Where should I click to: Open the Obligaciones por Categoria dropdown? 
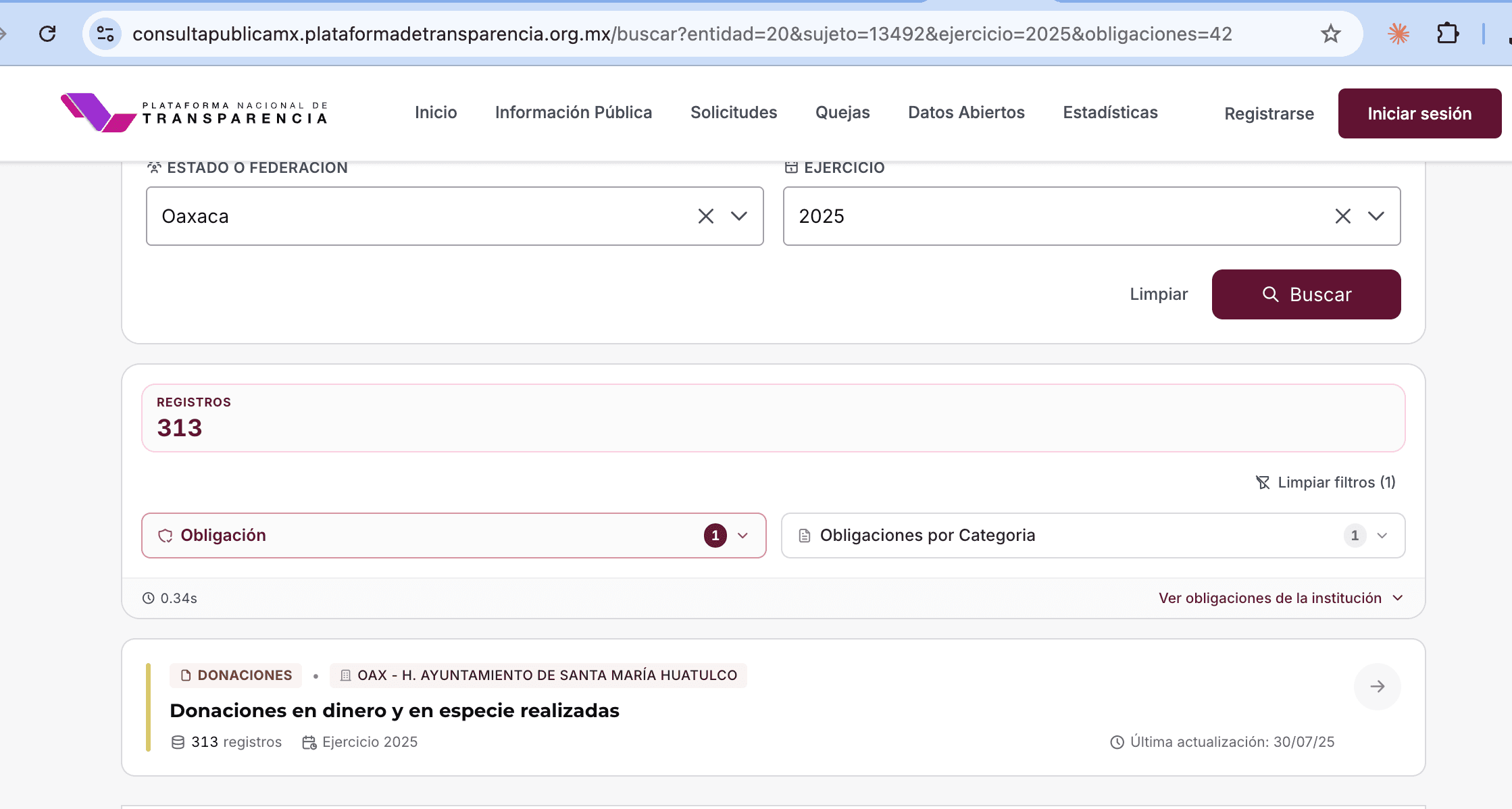(1093, 536)
